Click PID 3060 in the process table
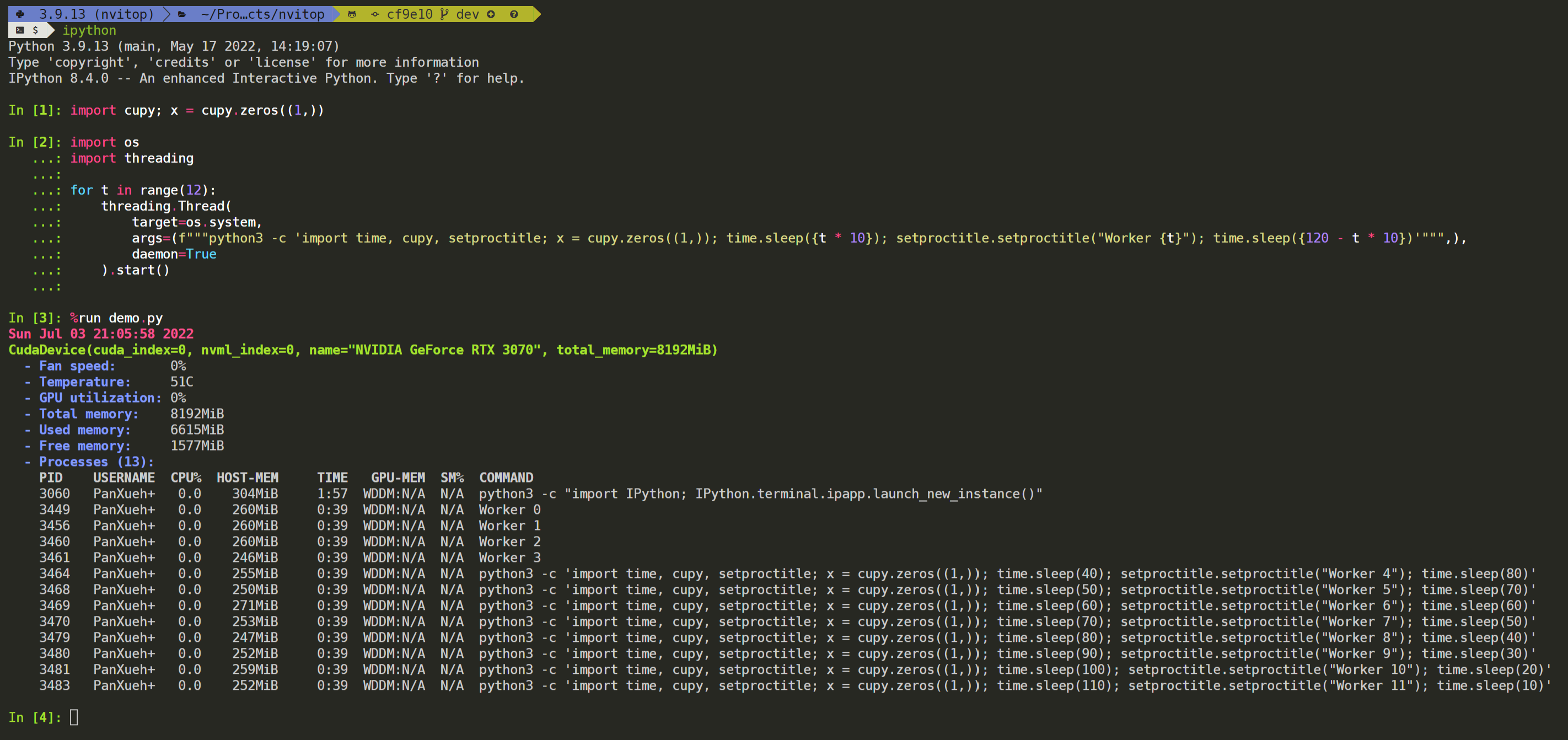1568x740 pixels. point(54,494)
